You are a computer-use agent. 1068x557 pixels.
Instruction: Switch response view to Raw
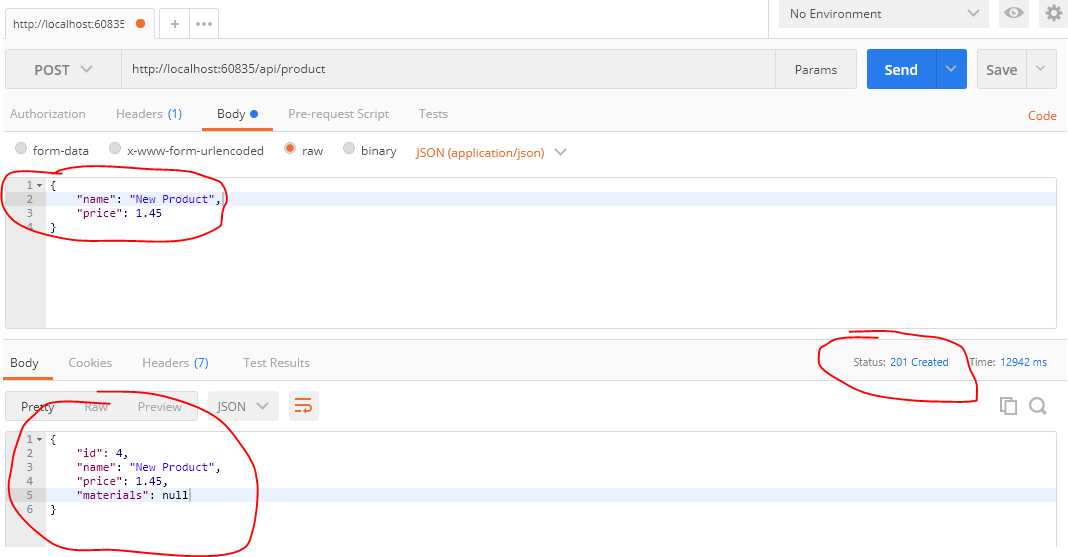pyautogui.click(x=96, y=407)
